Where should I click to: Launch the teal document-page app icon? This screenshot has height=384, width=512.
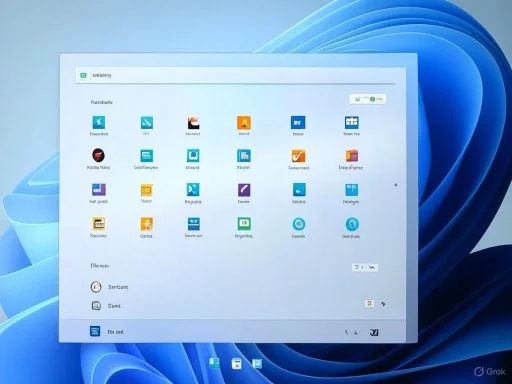(244, 156)
